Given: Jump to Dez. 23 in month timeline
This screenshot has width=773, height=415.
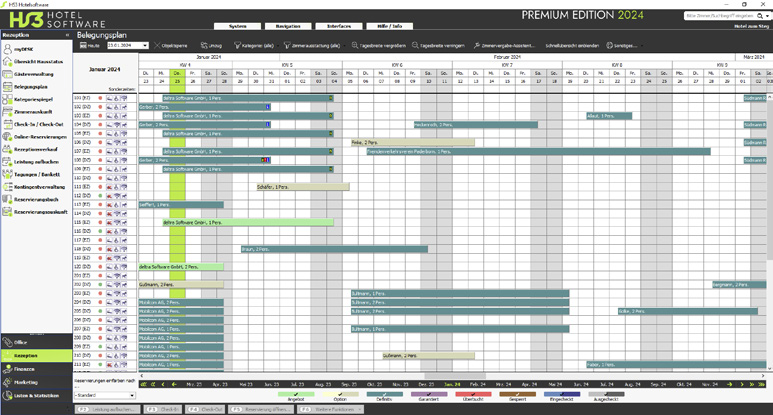Looking at the screenshot, I should tap(426, 384).
